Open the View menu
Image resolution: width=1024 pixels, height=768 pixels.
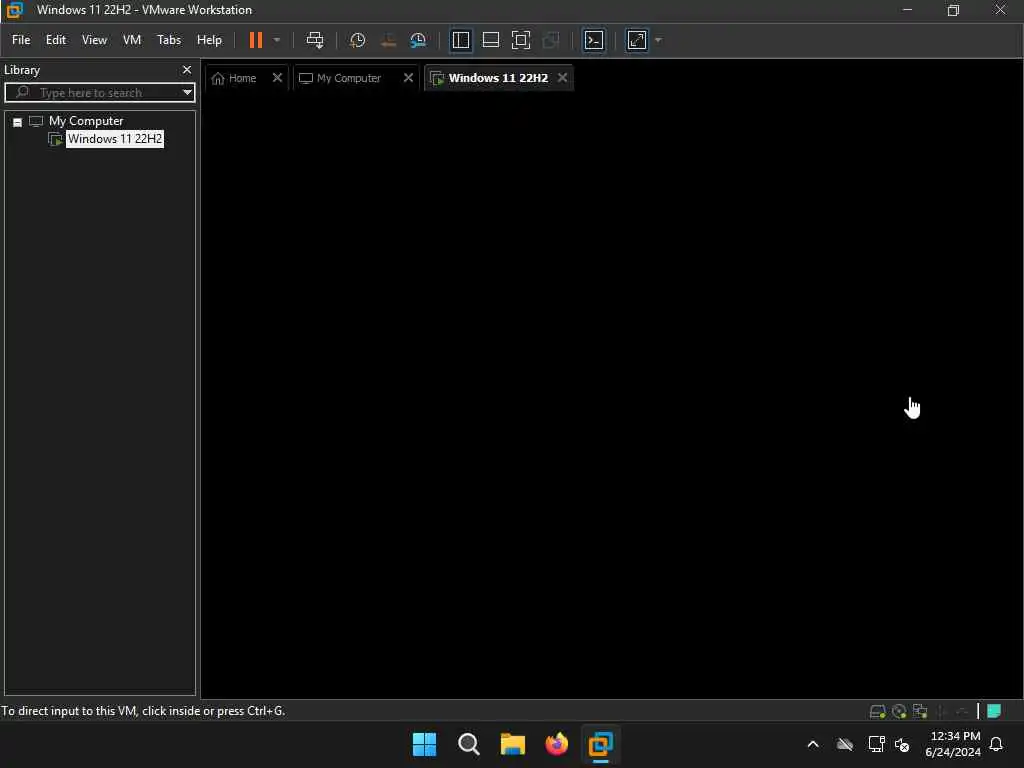coord(94,40)
